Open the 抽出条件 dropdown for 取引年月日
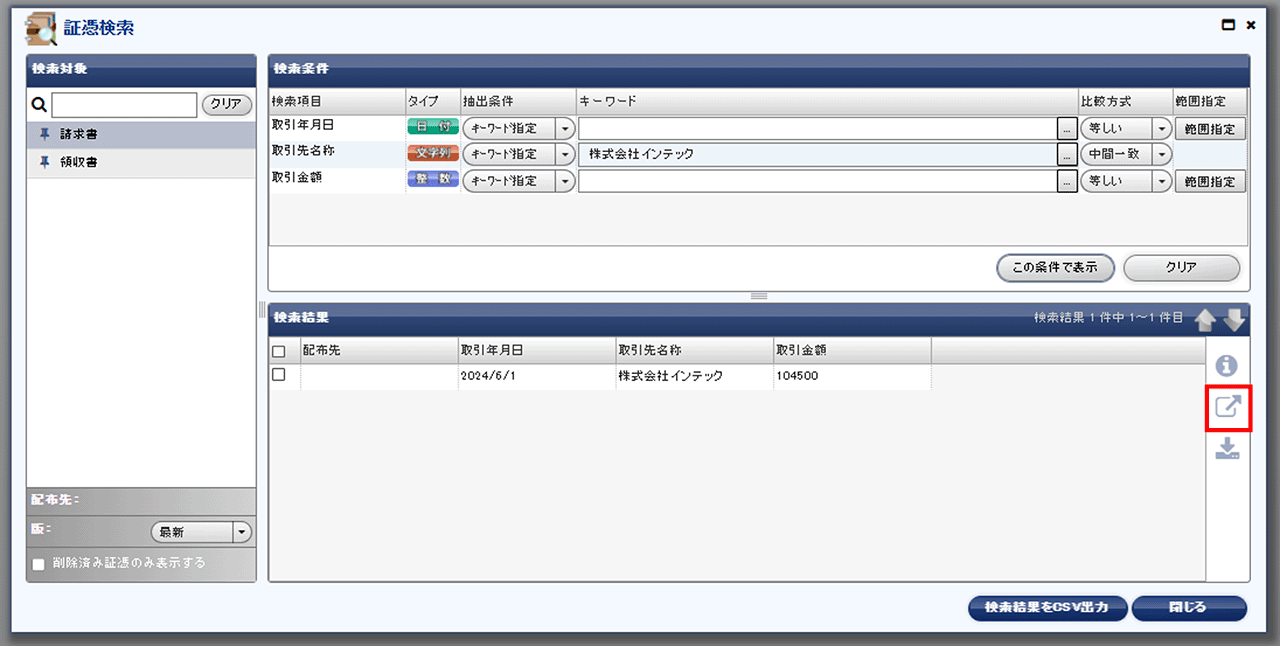The width and height of the screenshot is (1280, 646). pos(518,128)
